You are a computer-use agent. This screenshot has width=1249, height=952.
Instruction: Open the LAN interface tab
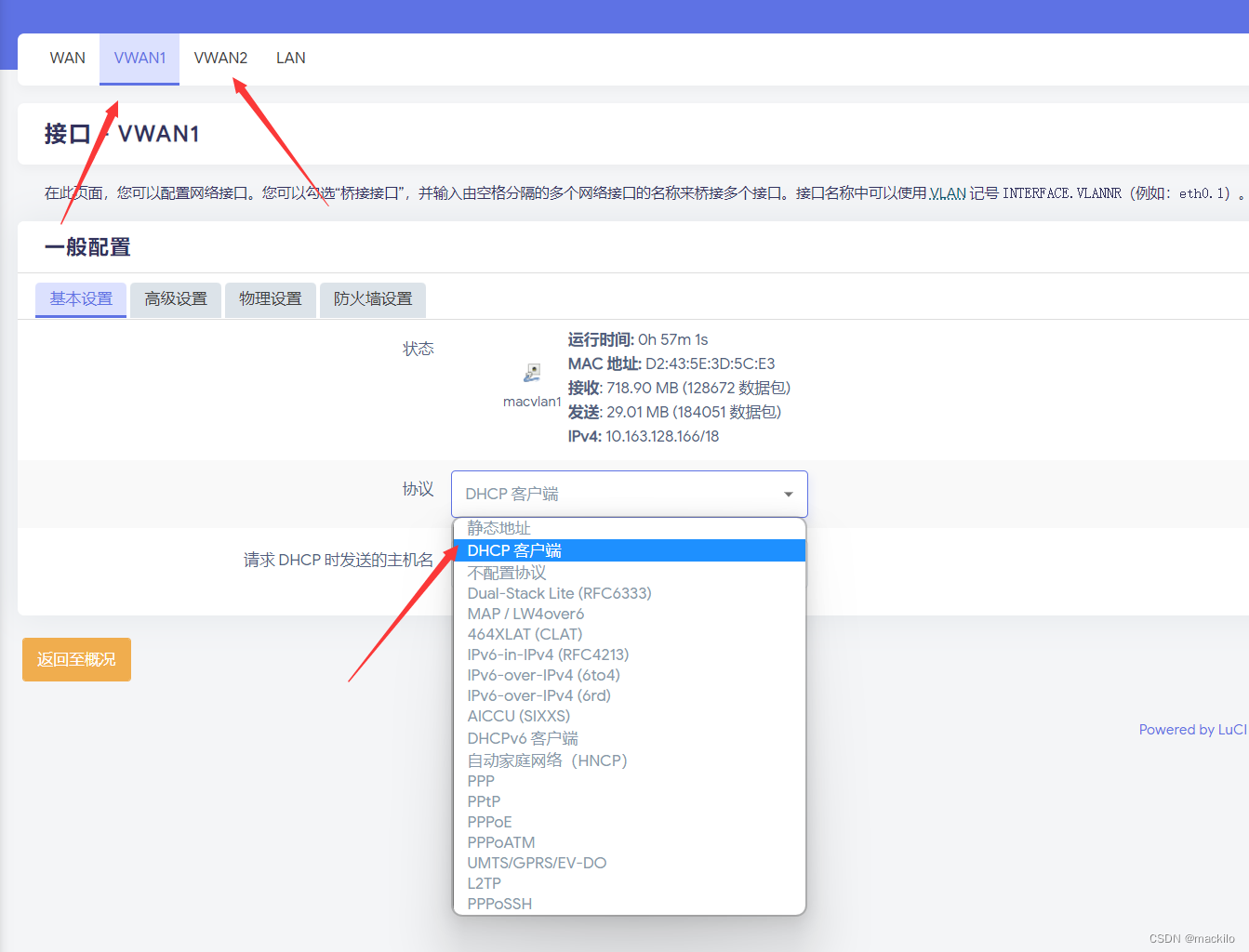291,58
